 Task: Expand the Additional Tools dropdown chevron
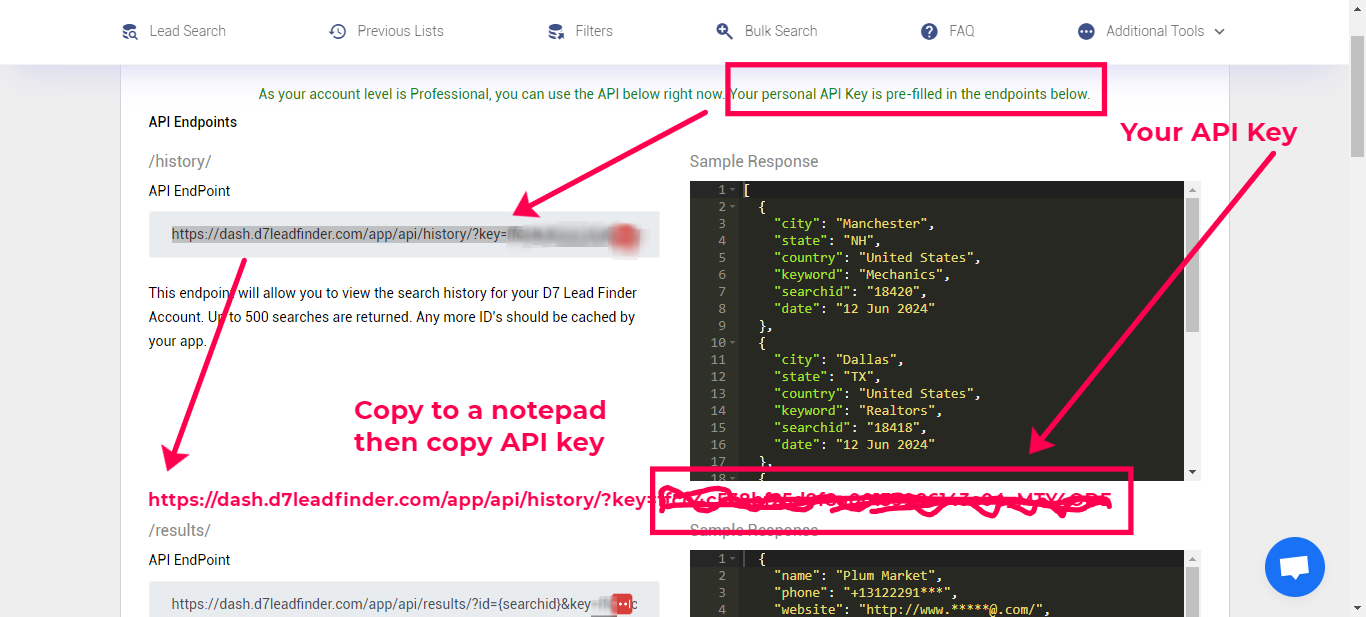[x=1219, y=32]
